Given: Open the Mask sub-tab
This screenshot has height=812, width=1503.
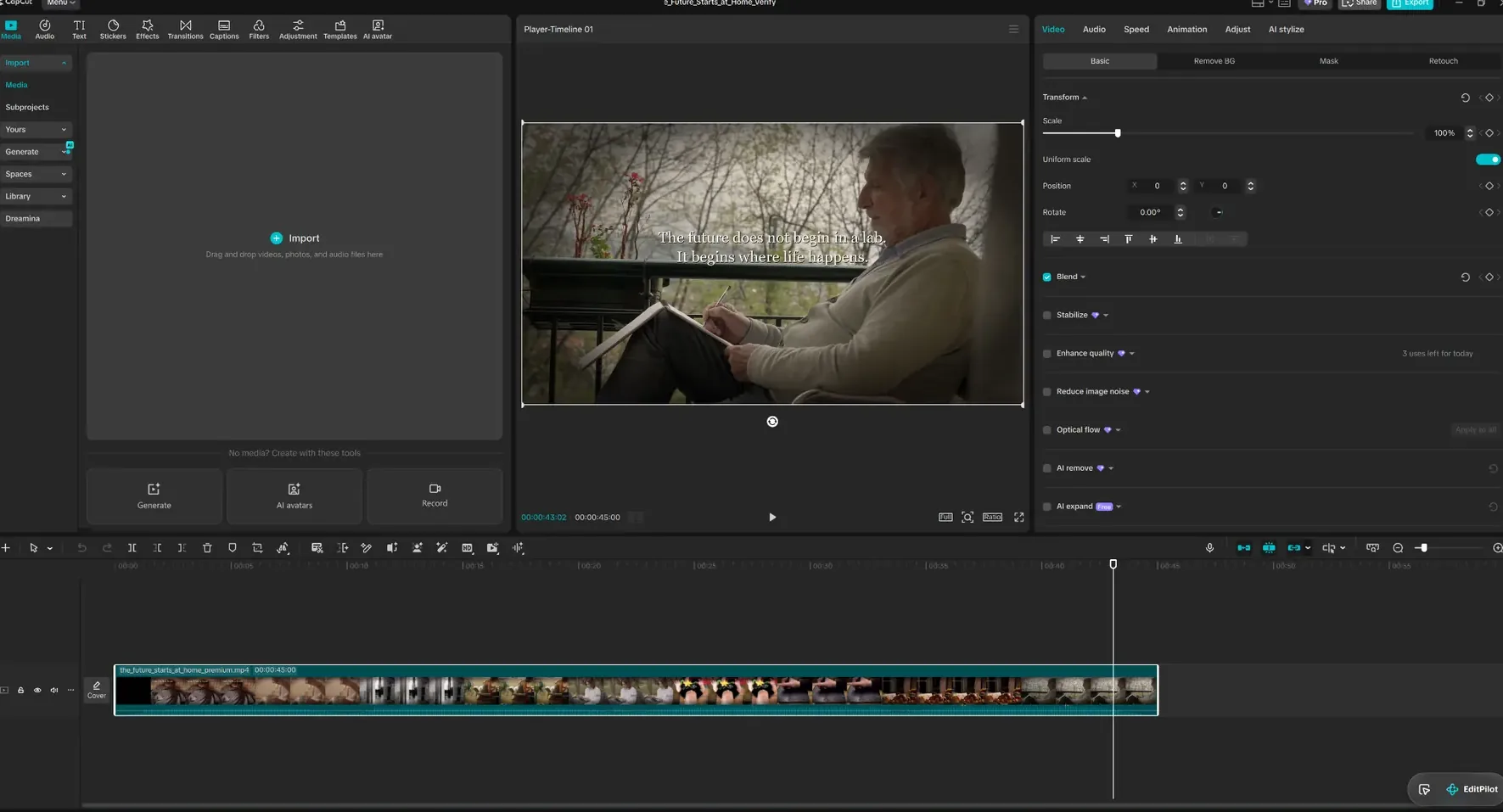Looking at the screenshot, I should 1328,61.
